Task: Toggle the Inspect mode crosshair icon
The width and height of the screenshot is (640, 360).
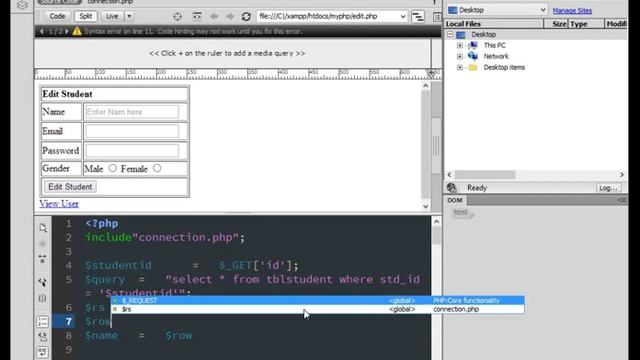Action: (177, 16)
